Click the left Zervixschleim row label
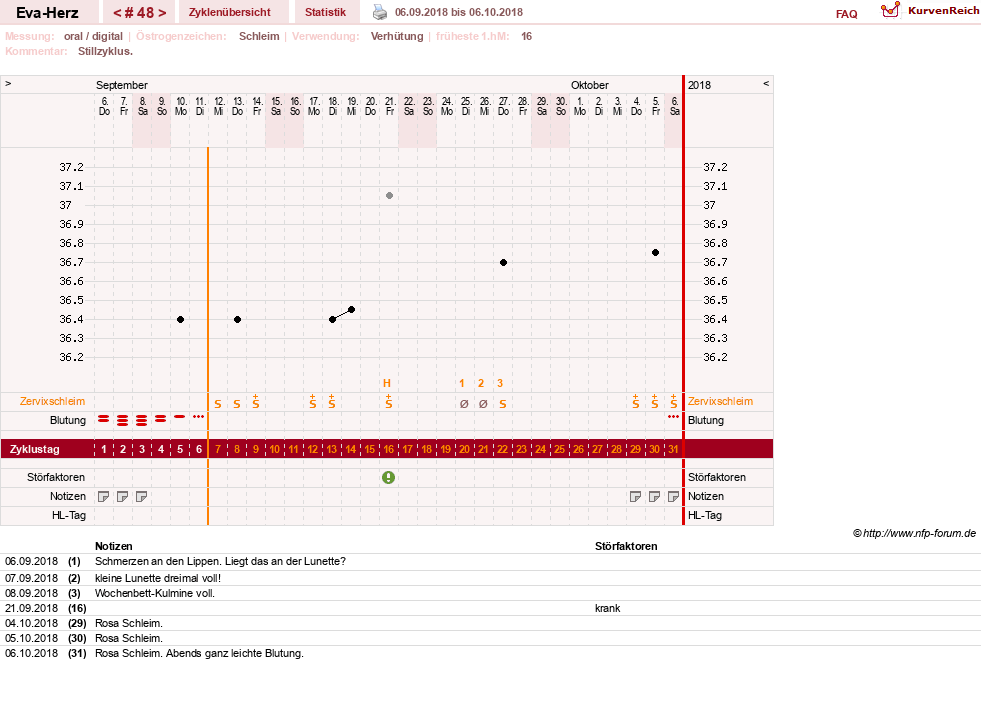 [53, 402]
